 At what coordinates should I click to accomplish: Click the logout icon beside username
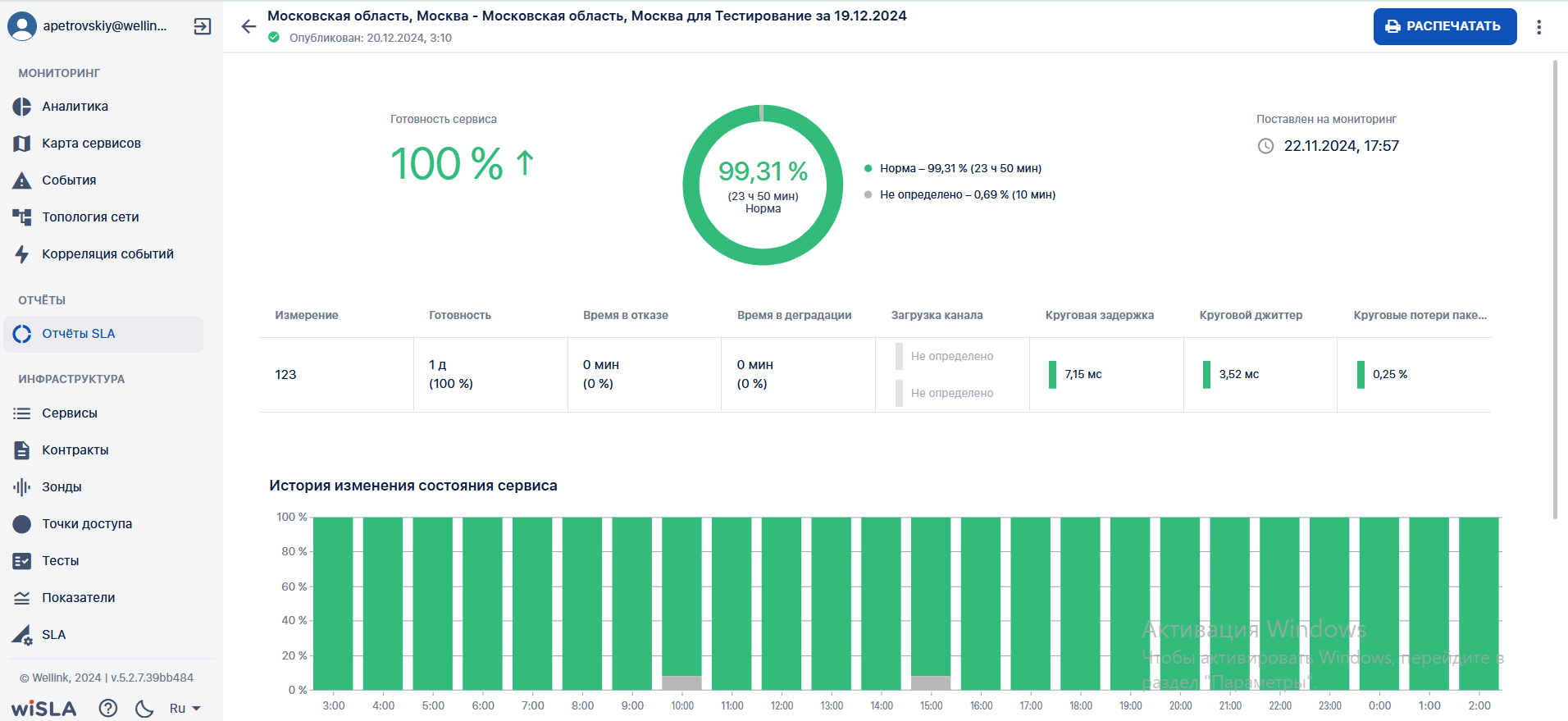[202, 26]
